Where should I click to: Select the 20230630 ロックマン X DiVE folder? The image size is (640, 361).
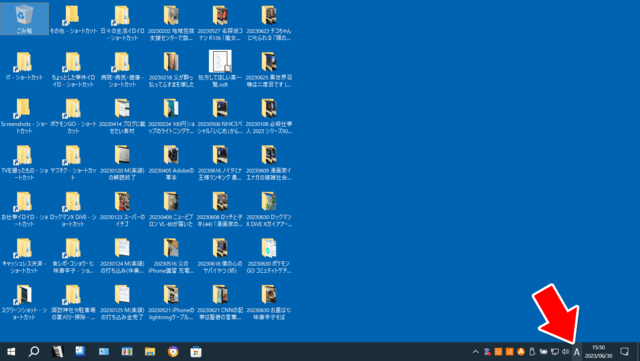tap(269, 209)
